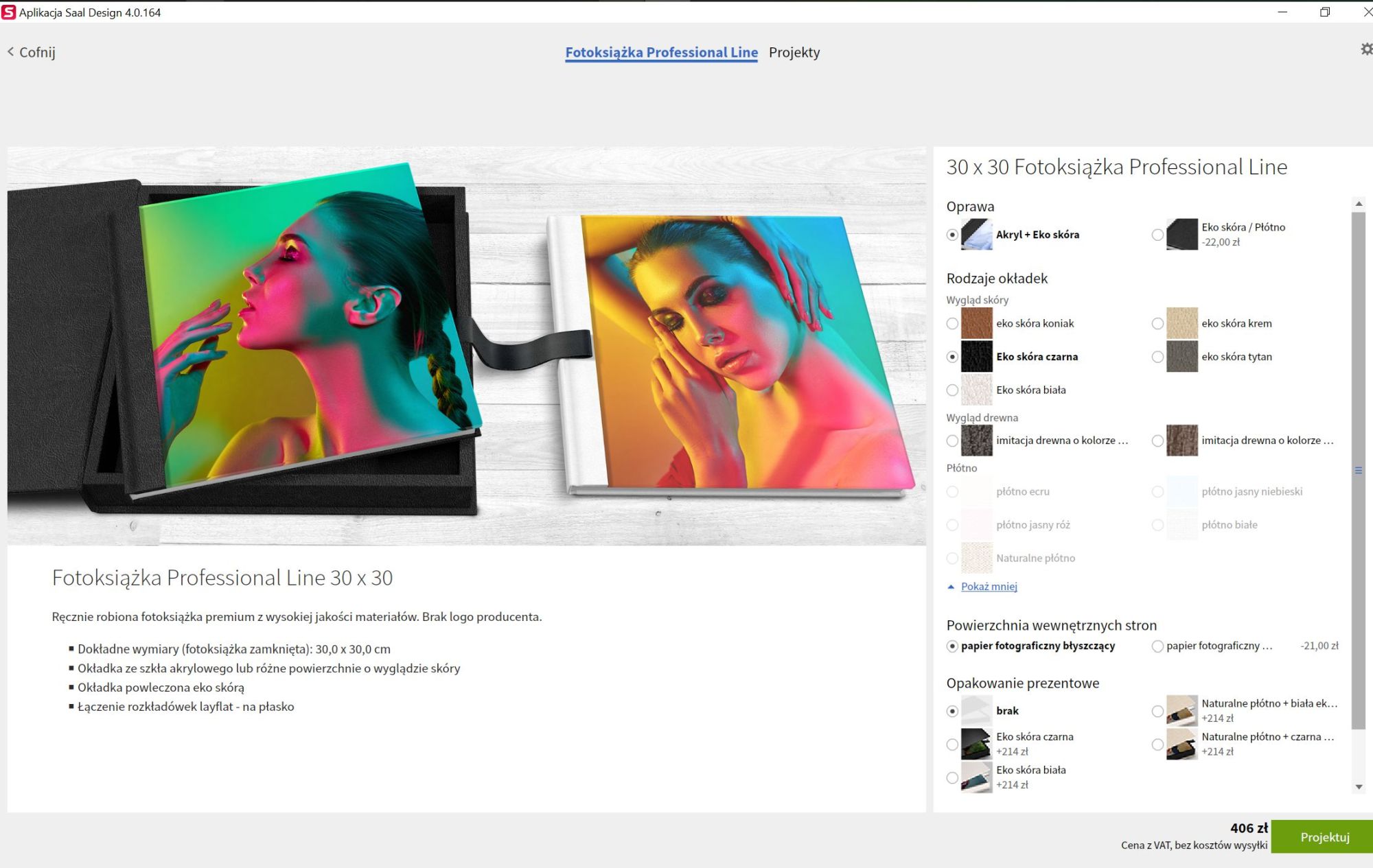Click the photo book product preview image
The image size is (1373, 868).
[467, 346]
